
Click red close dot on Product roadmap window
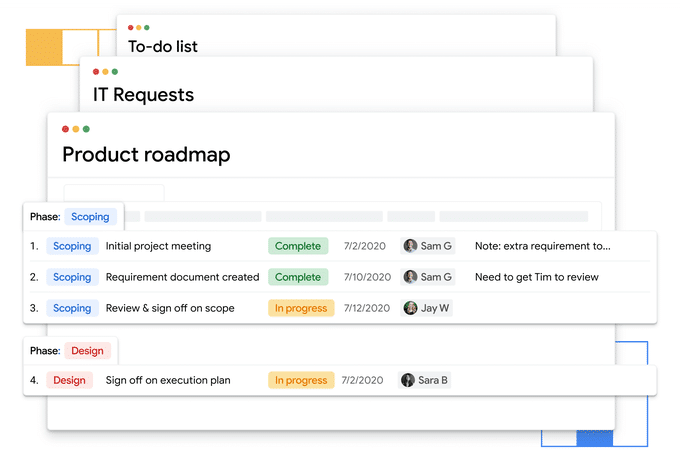coord(65,129)
